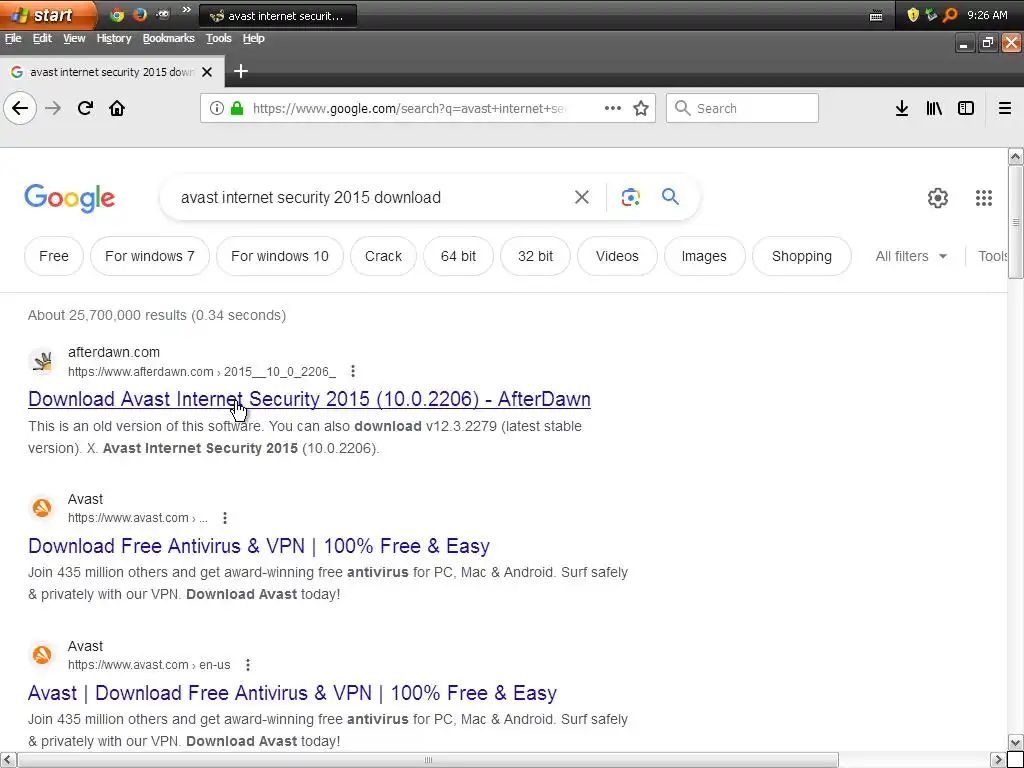Close the avast internet security tab

(207, 72)
